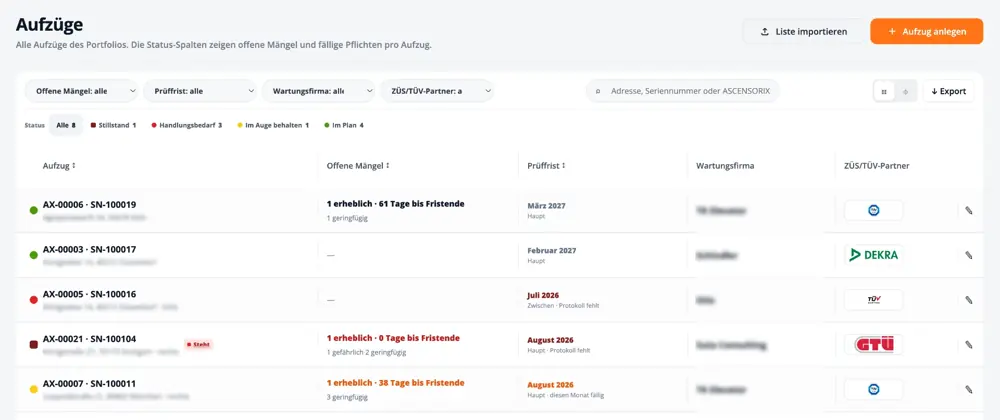The width and height of the screenshot is (1000, 420).
Task: Switch to the map view toggle
Action: point(905,92)
